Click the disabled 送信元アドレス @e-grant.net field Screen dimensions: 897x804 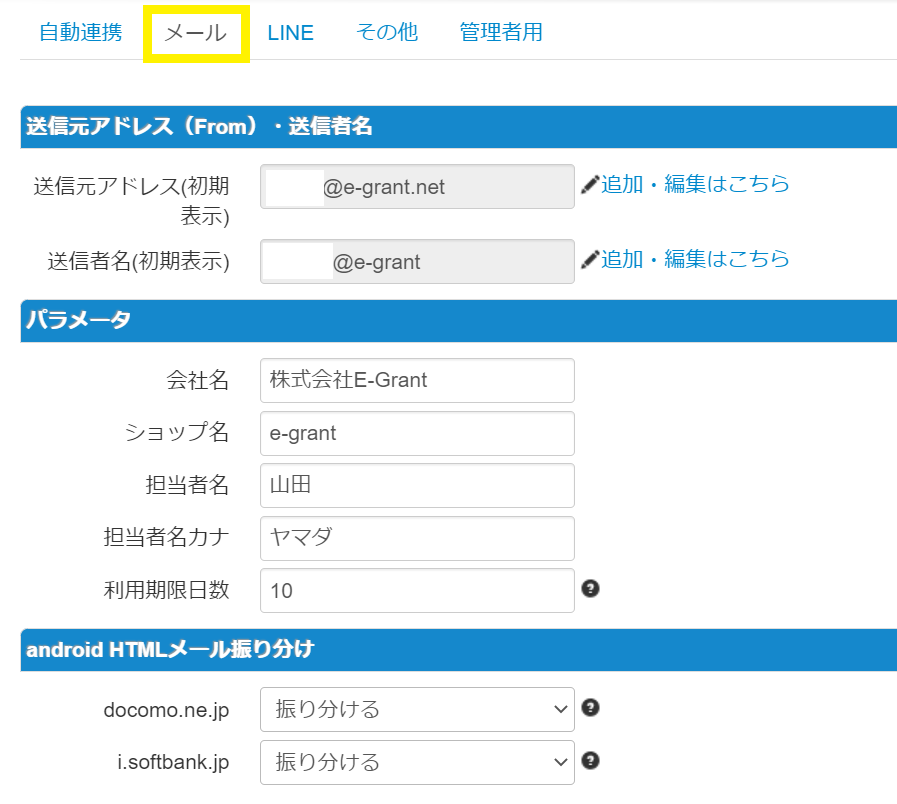click(x=417, y=187)
